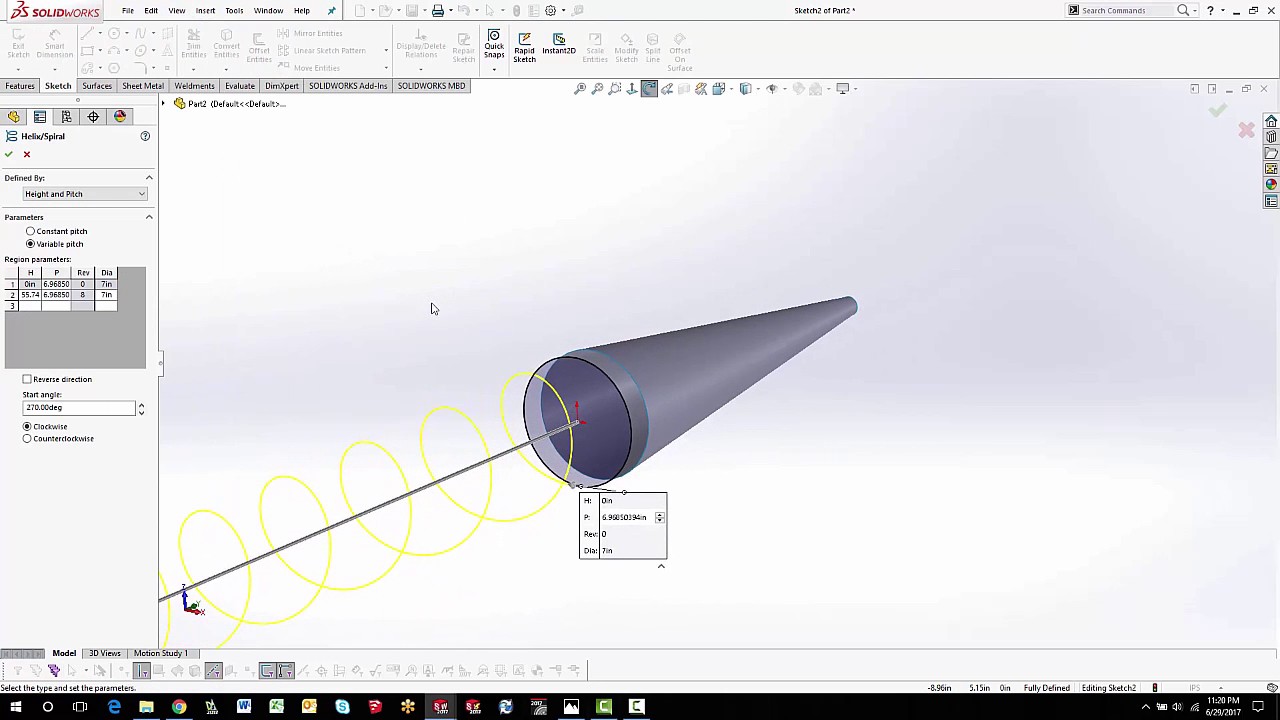This screenshot has width=1280, height=720.
Task: Open the ConfigurationManager tab icon
Action: (66, 117)
